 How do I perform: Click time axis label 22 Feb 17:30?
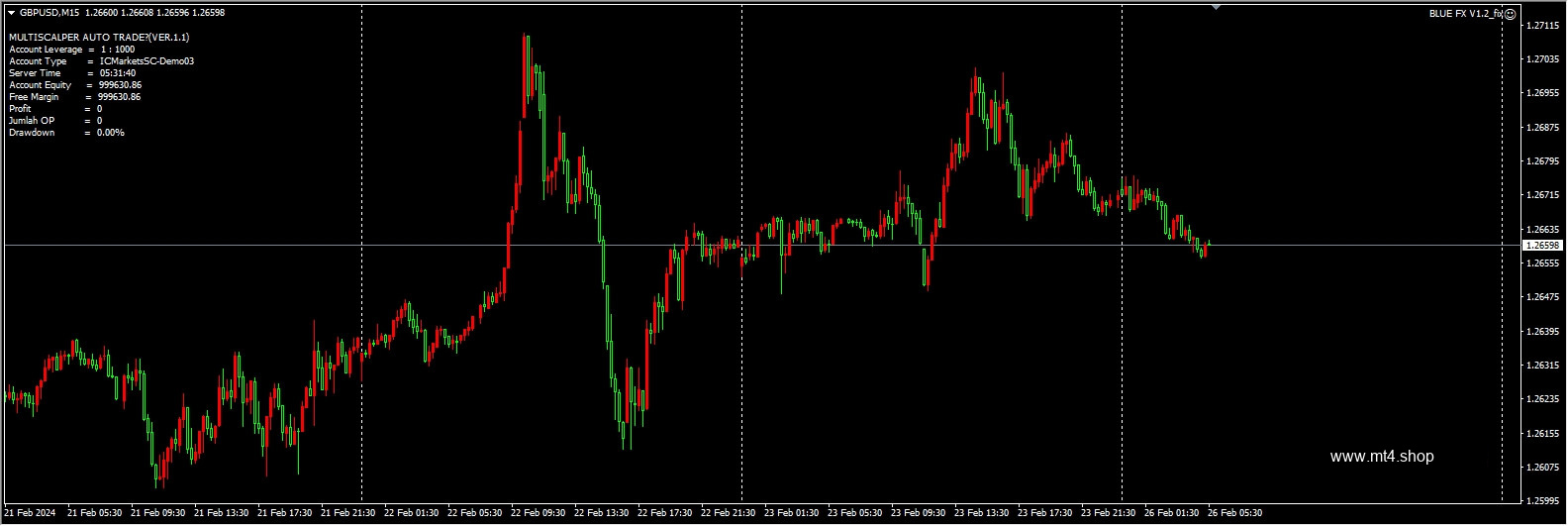(665, 513)
